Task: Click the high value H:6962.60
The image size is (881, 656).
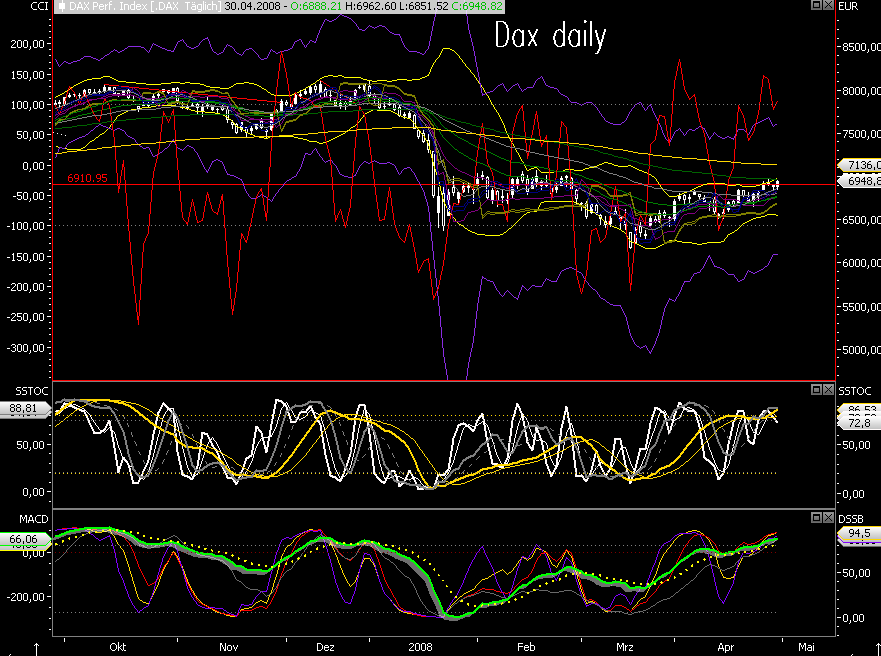Action: coord(371,7)
